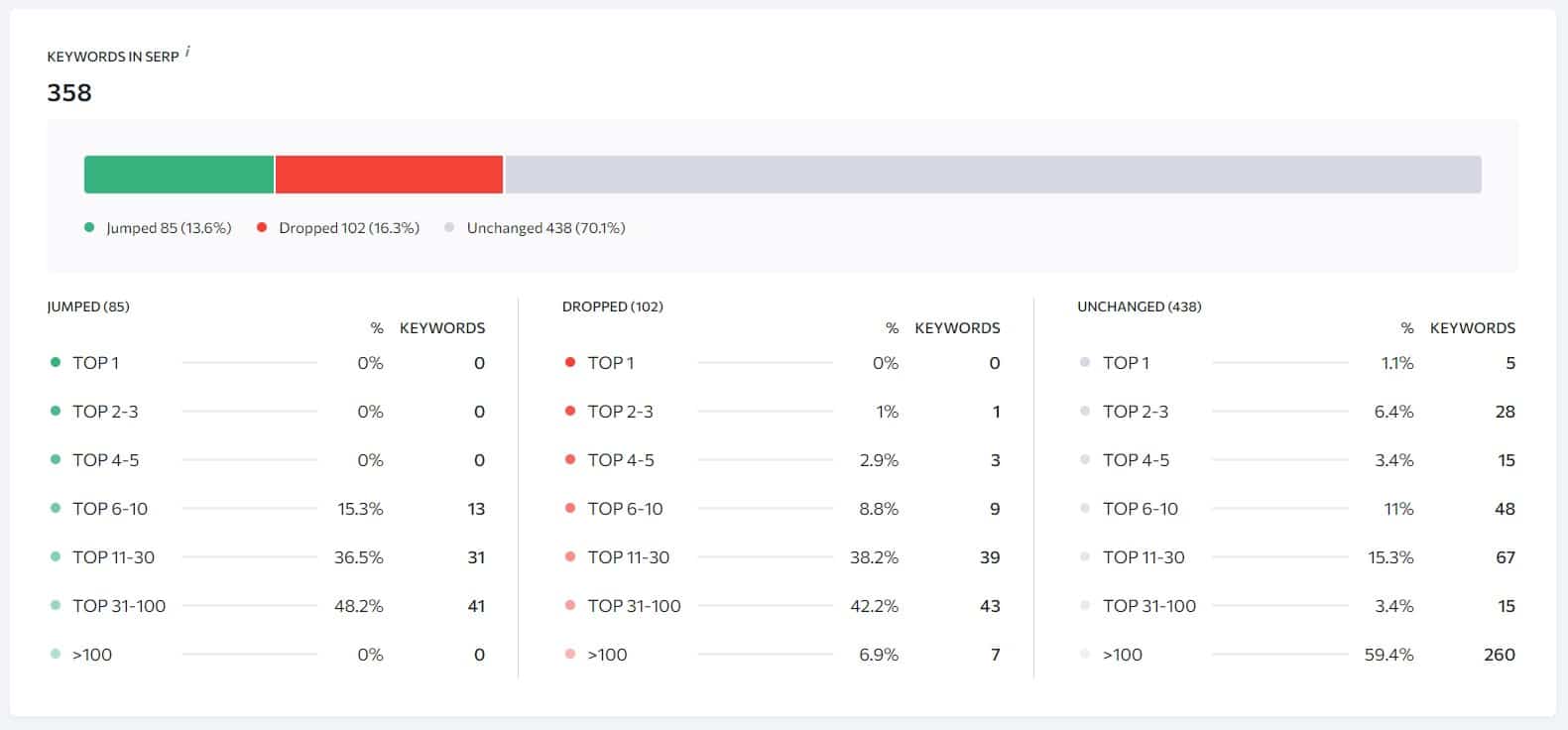Click the UNCHANGED (438) column heading
Image resolution: width=1568 pixels, height=730 pixels.
coord(1139,306)
